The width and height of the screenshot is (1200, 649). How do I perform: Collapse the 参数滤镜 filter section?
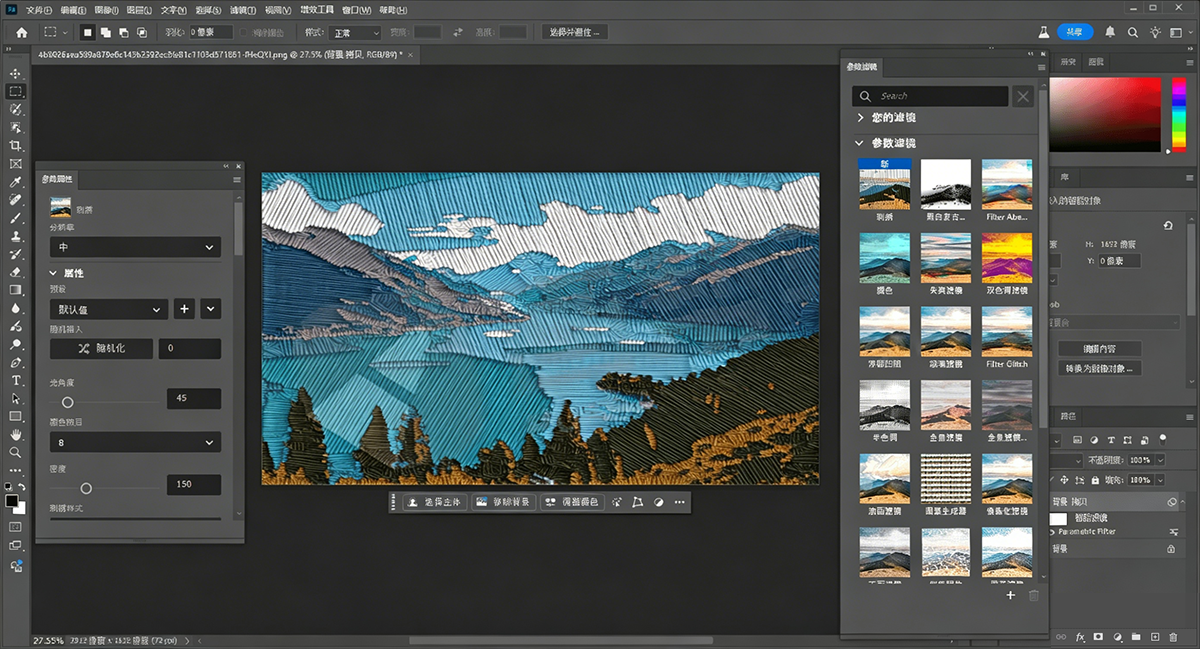859,143
